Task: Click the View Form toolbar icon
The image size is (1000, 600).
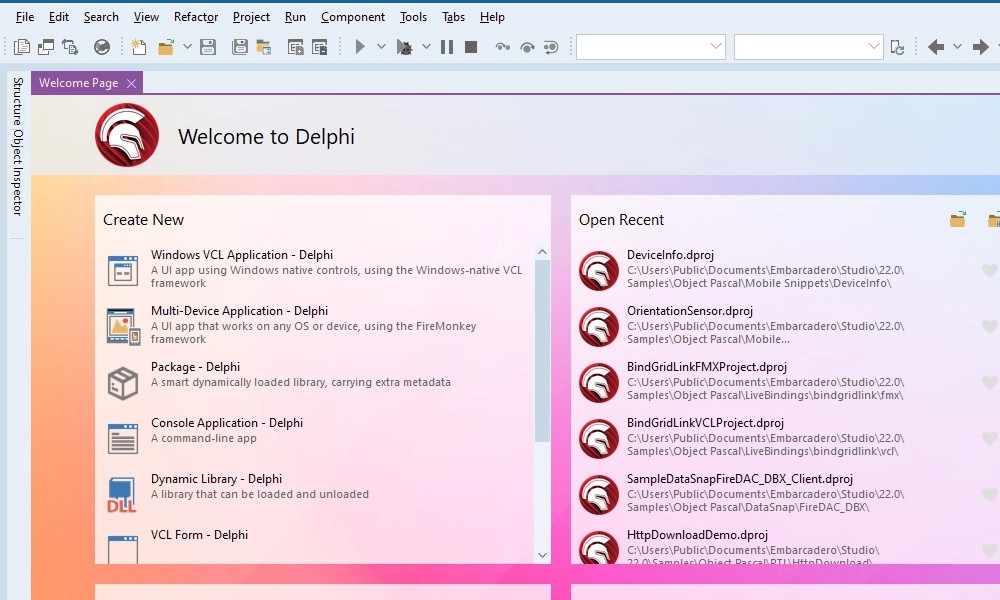Action: 46,47
